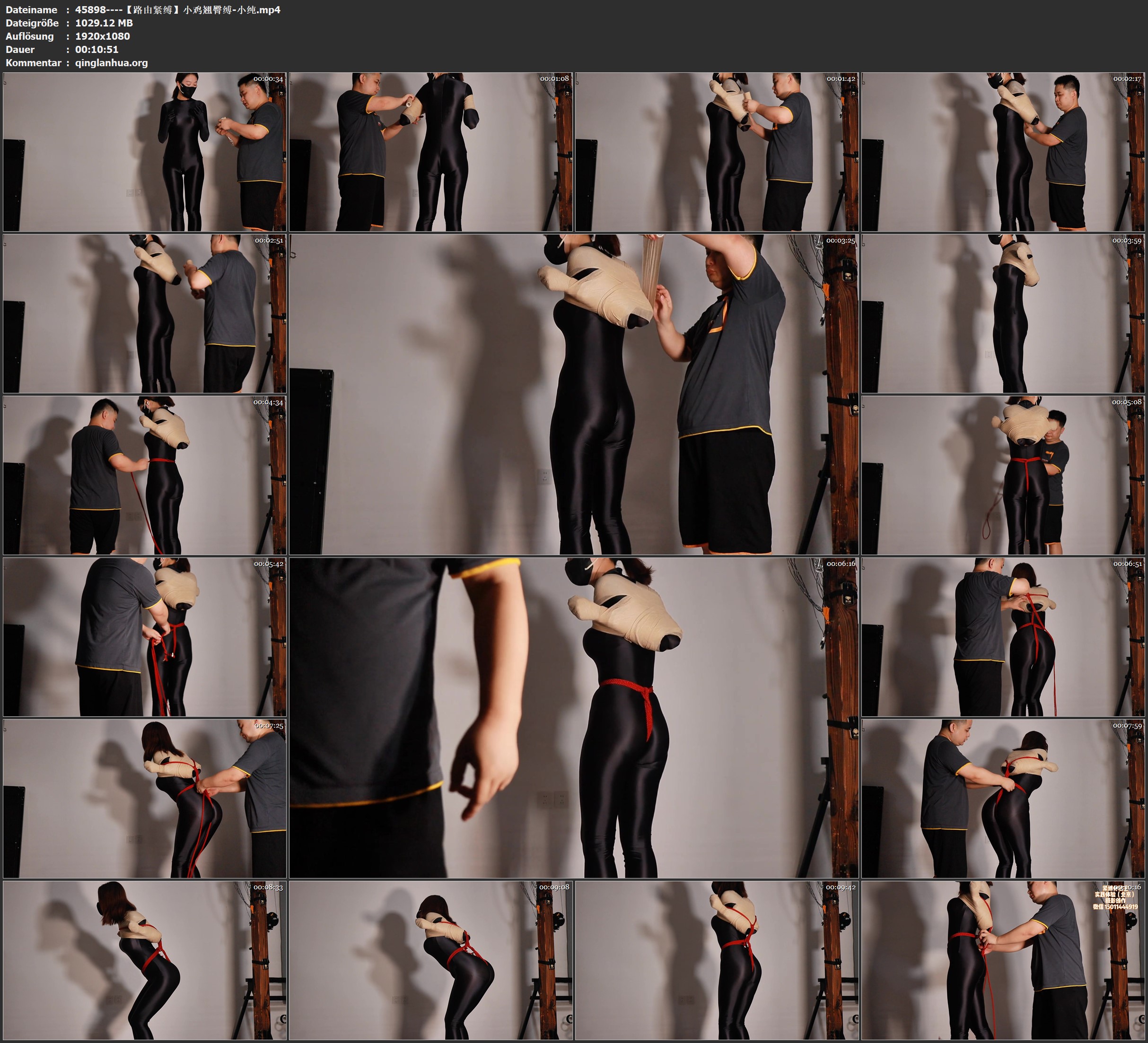Select the frame timestamped 00:09:42

pos(718,960)
